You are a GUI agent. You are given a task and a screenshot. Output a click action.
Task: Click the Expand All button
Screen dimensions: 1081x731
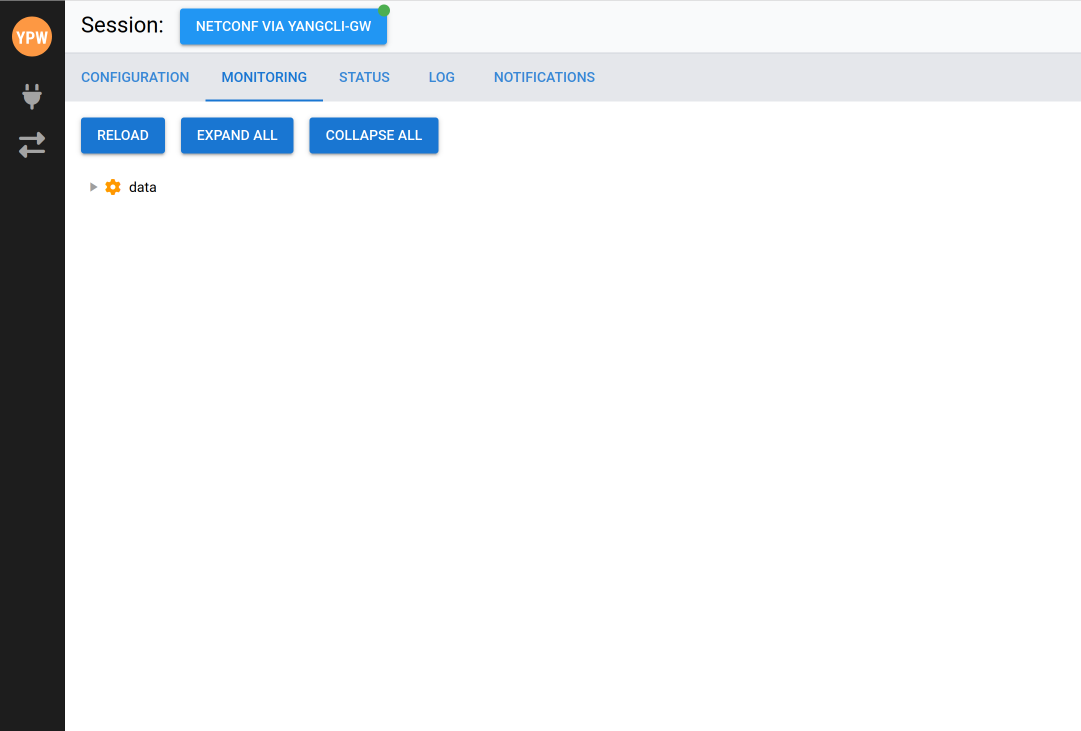click(x=237, y=135)
